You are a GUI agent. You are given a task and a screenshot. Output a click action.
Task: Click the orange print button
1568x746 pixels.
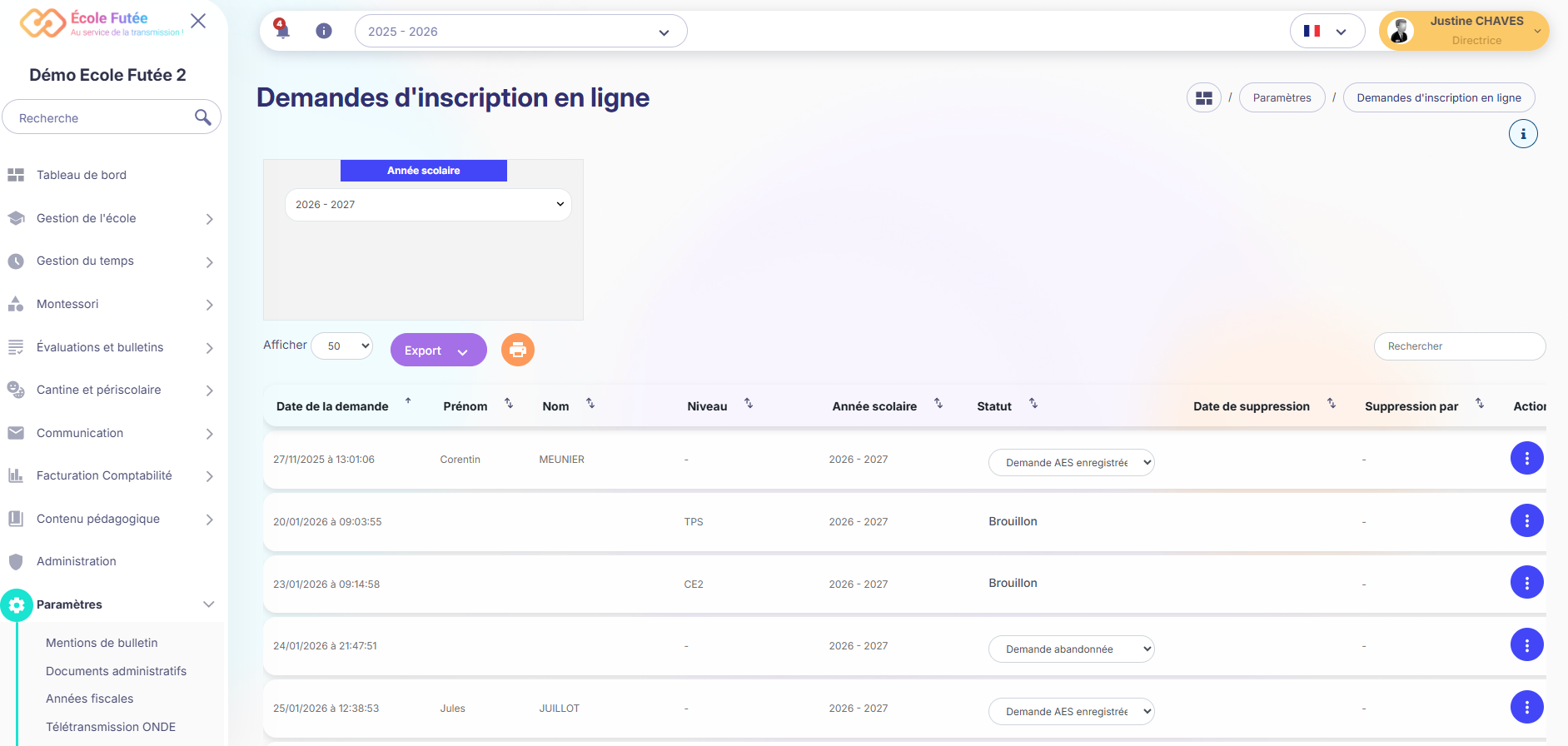click(517, 350)
